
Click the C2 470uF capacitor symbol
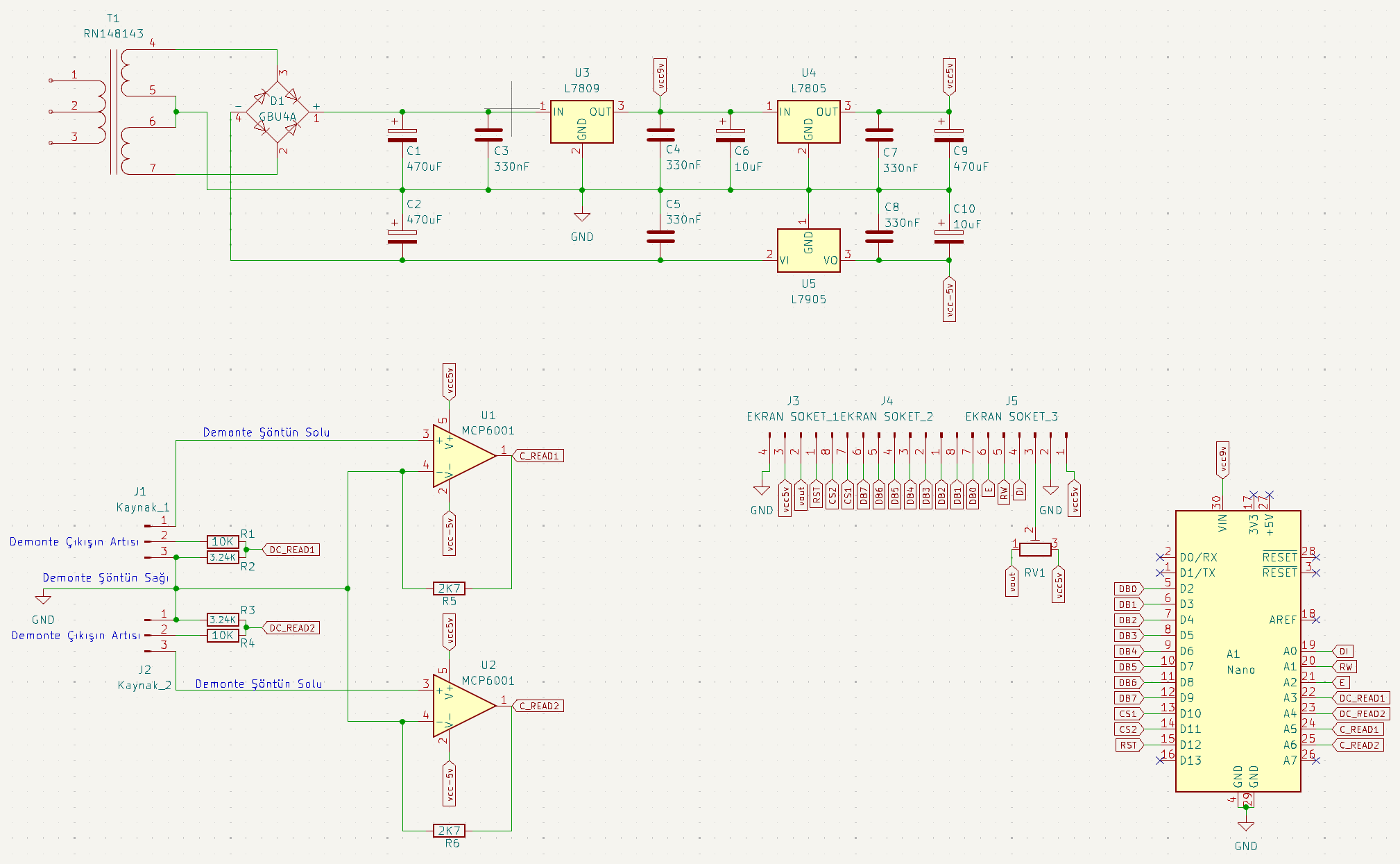tap(402, 237)
